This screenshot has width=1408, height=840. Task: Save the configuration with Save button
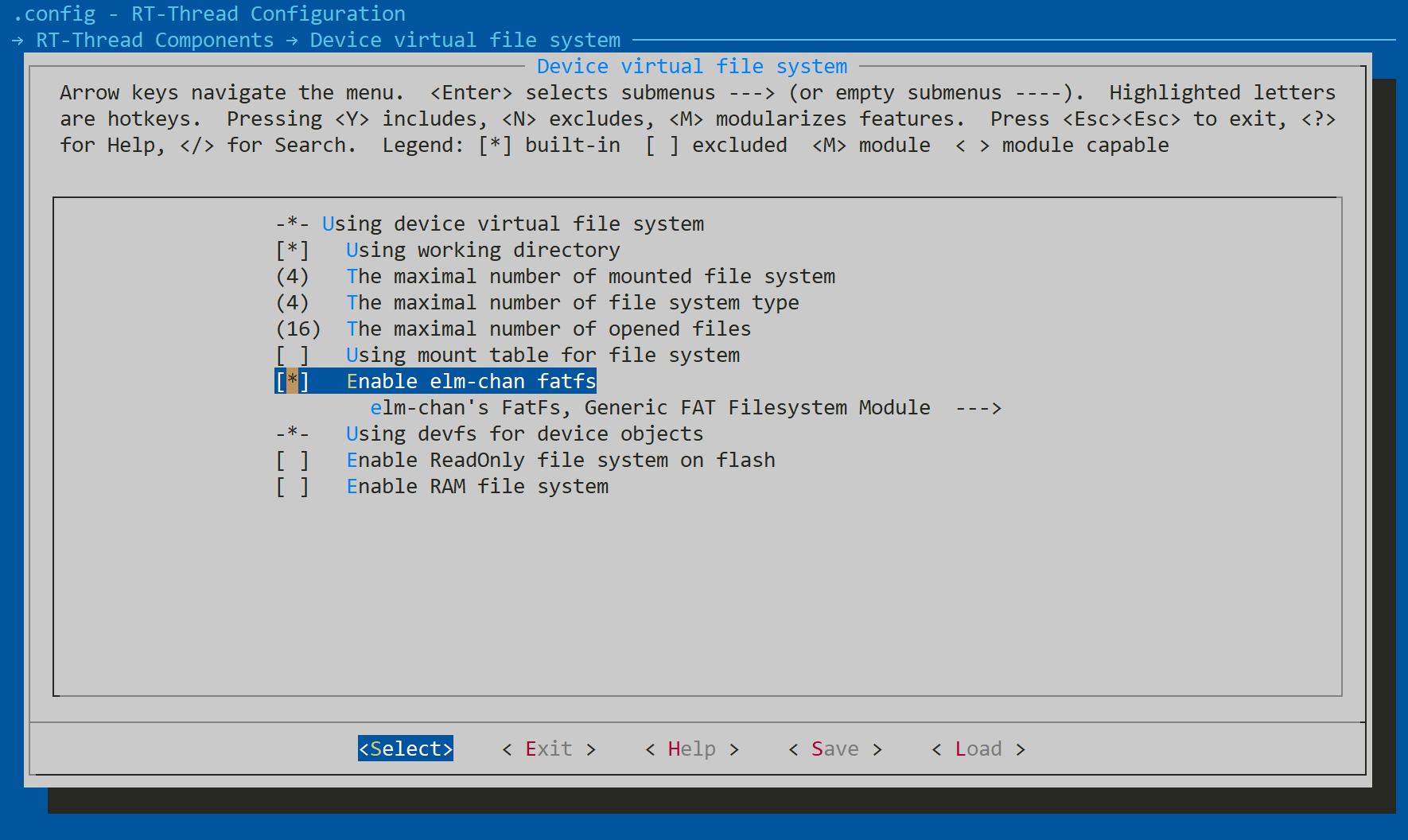834,749
